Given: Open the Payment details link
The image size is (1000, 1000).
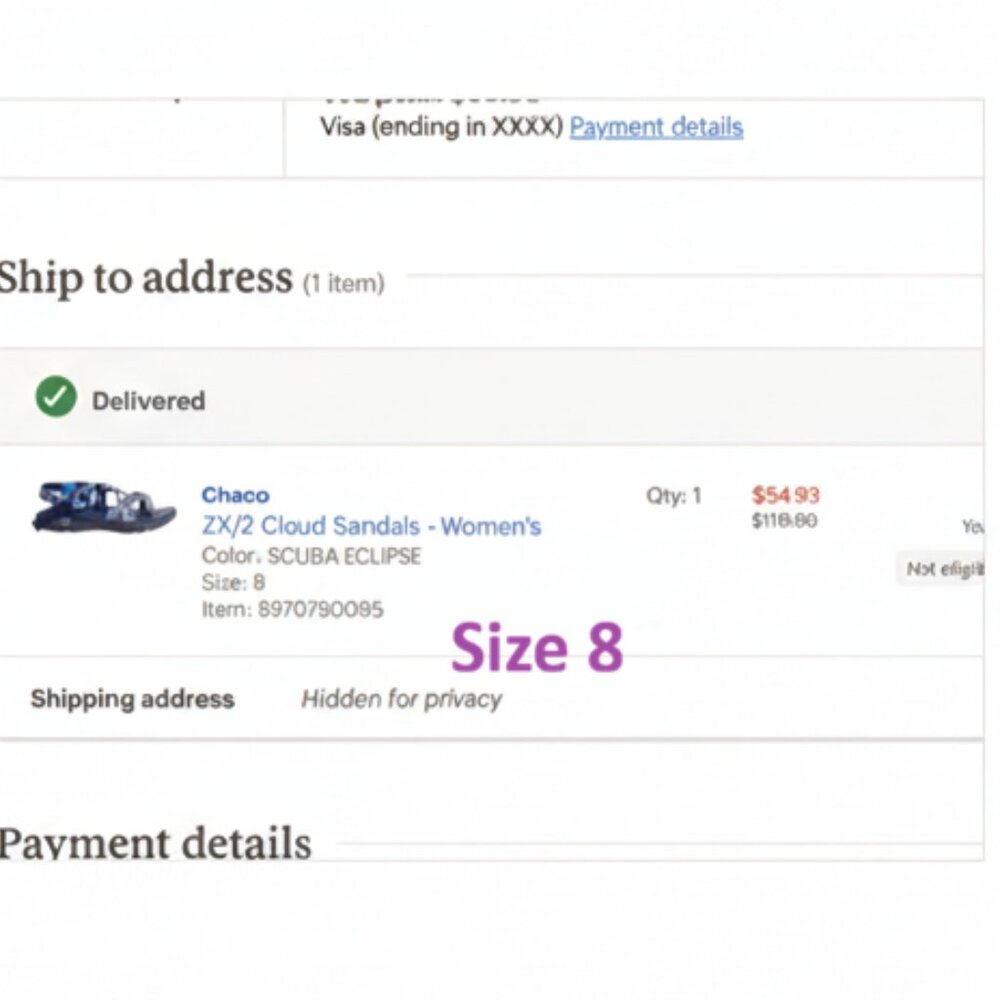Looking at the screenshot, I should pyautogui.click(x=656, y=128).
